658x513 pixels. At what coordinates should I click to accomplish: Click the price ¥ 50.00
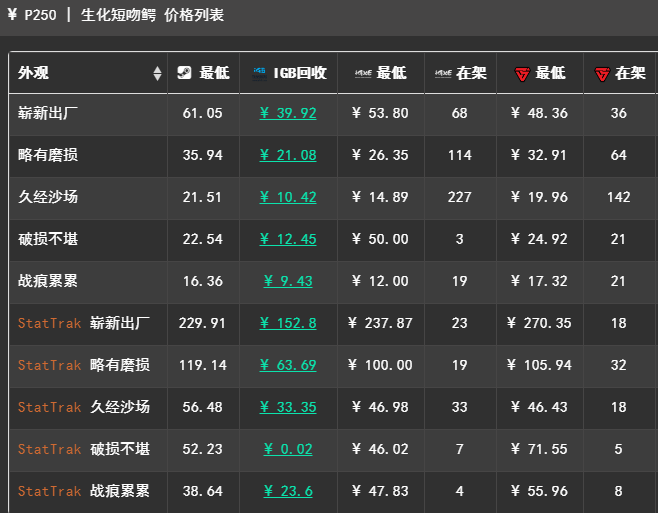click(x=380, y=239)
